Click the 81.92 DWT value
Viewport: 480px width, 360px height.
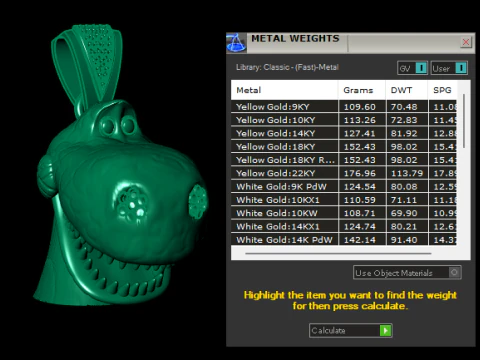pos(404,133)
